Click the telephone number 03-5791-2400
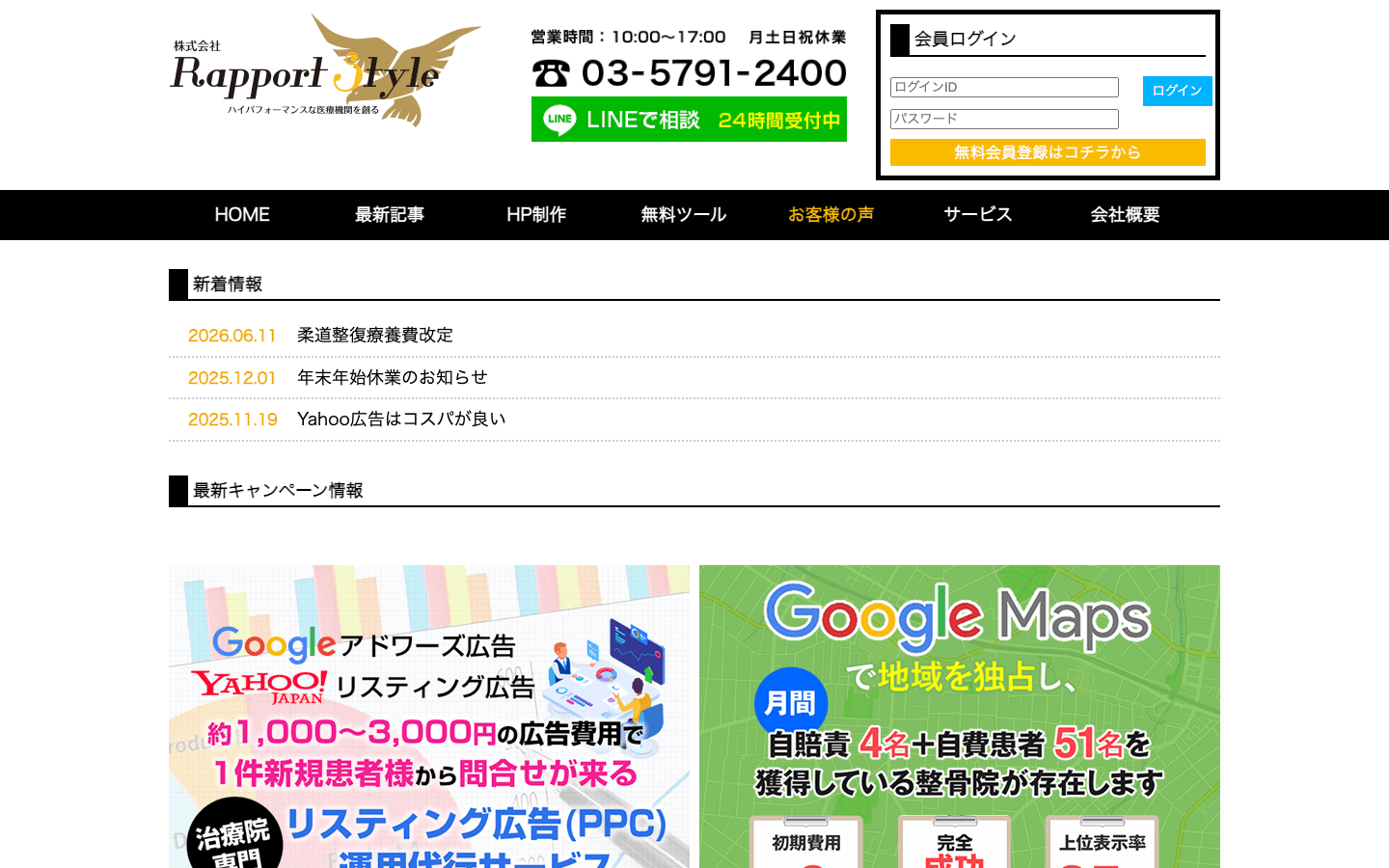This screenshot has width=1389, height=868. pyautogui.click(x=689, y=73)
